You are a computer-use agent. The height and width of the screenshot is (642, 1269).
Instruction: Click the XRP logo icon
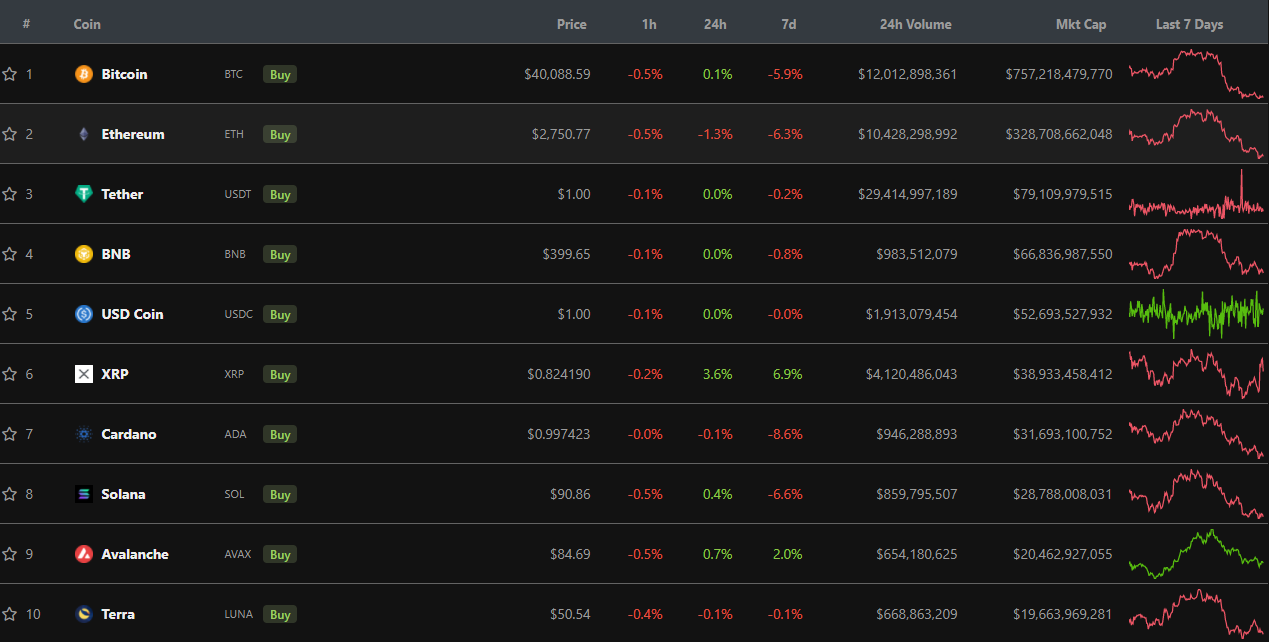(84, 374)
